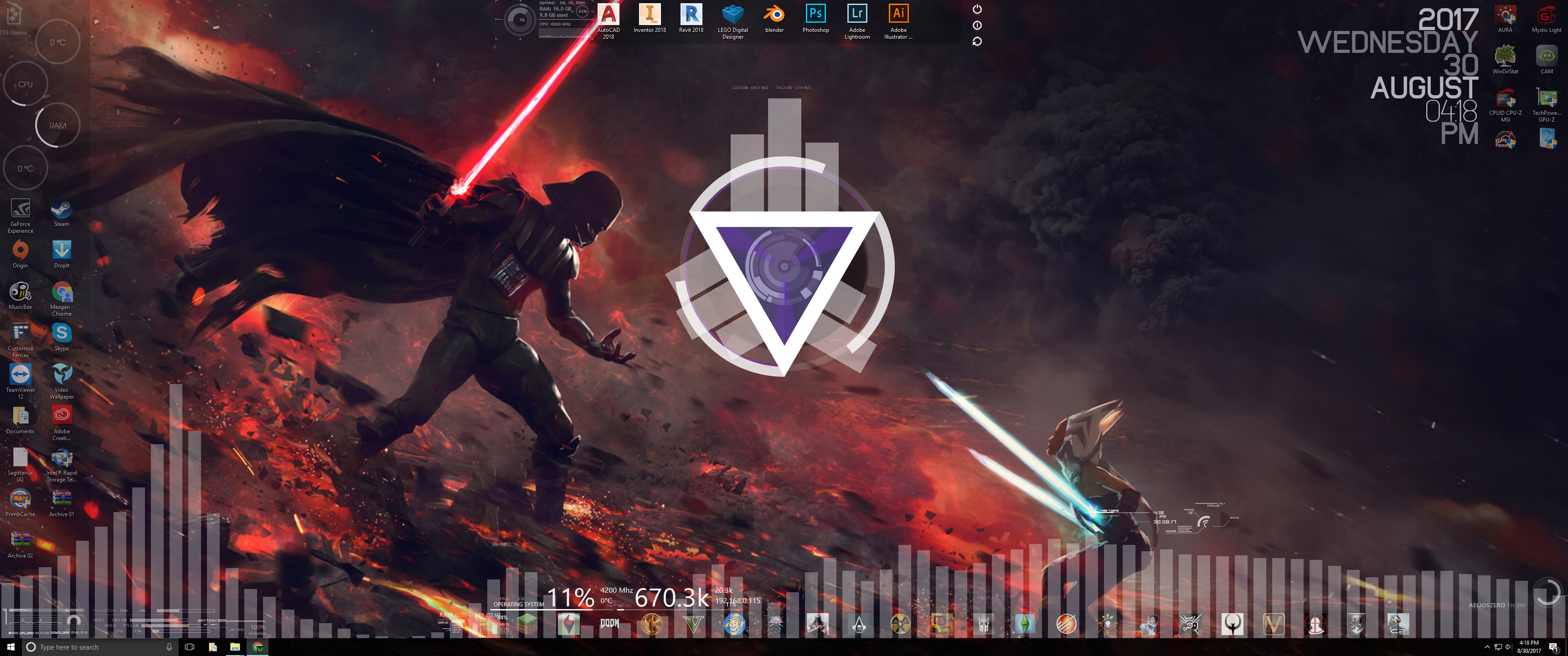
Task: Open GeForce Experience
Action: coord(20,215)
